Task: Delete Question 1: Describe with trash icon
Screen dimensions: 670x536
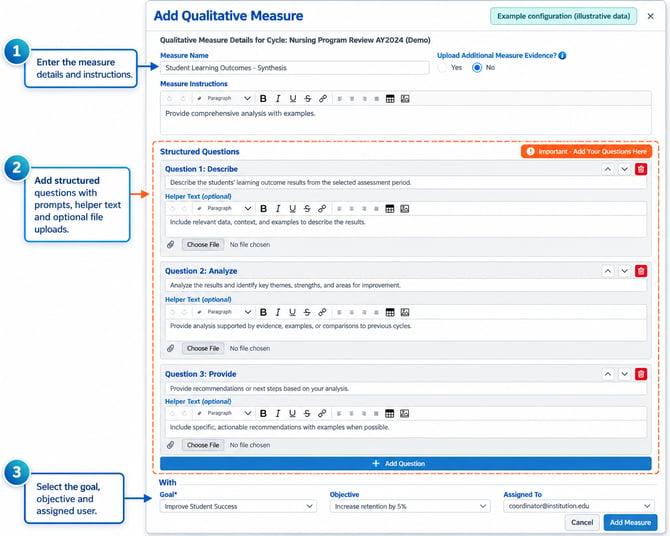Action: (x=641, y=169)
